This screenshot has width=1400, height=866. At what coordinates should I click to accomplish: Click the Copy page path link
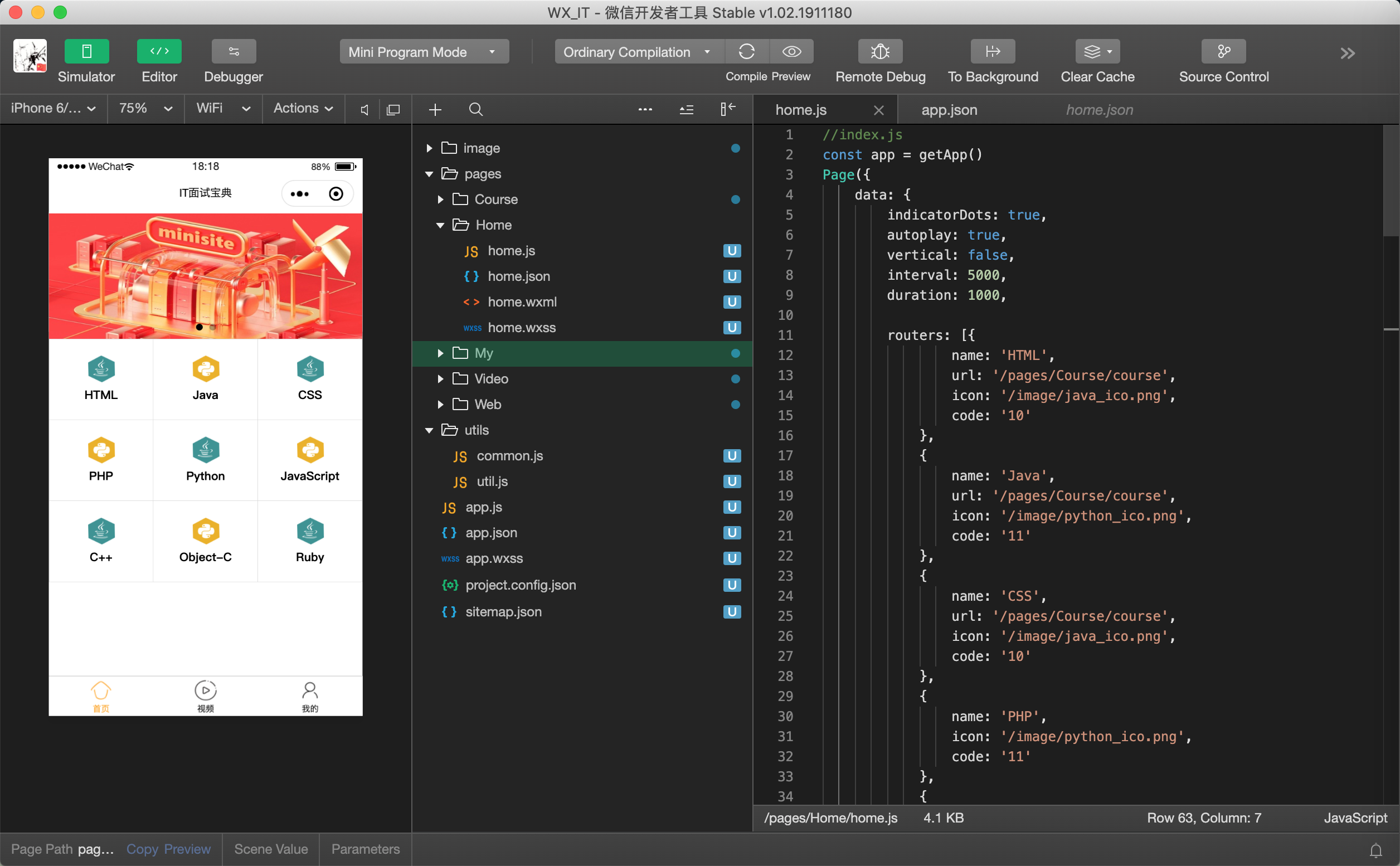pyautogui.click(x=142, y=849)
